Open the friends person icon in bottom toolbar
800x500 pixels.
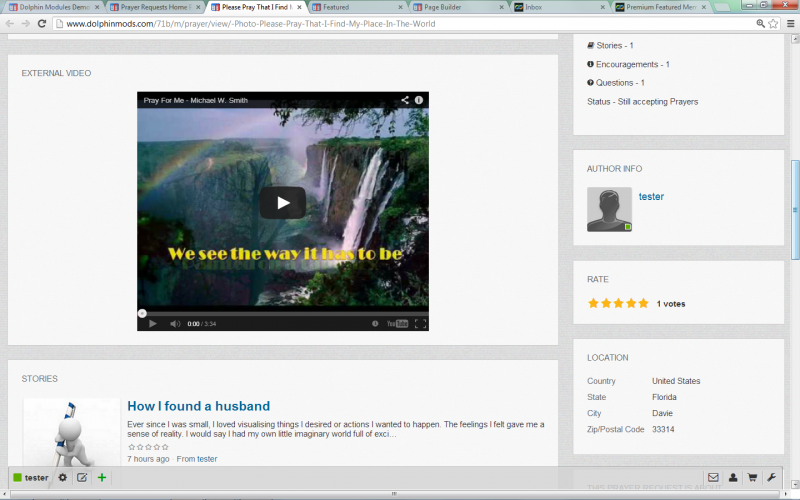[x=733, y=478]
